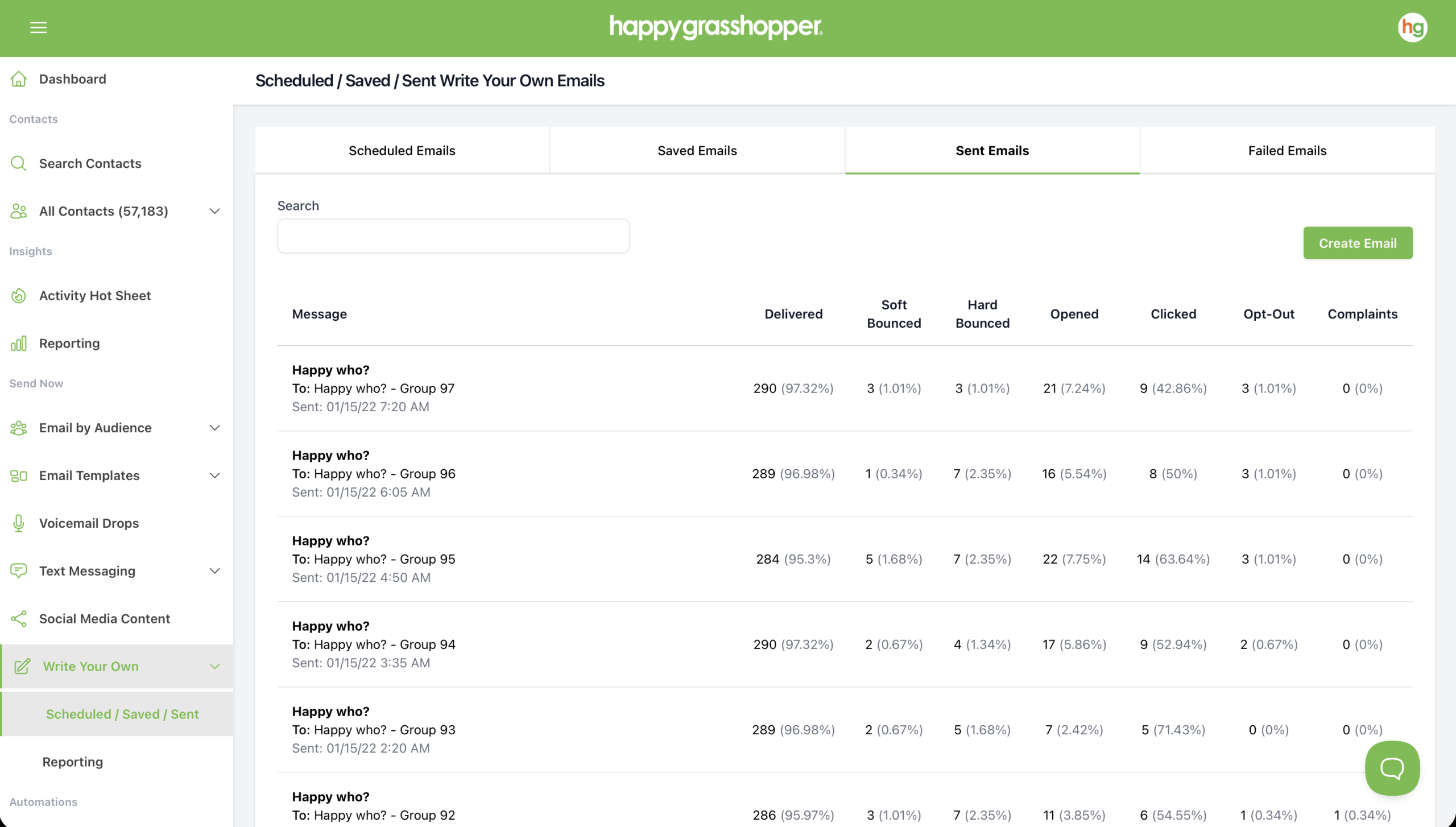Click Group 93 hard bounced value 5 (1.68%)

pos(983,730)
